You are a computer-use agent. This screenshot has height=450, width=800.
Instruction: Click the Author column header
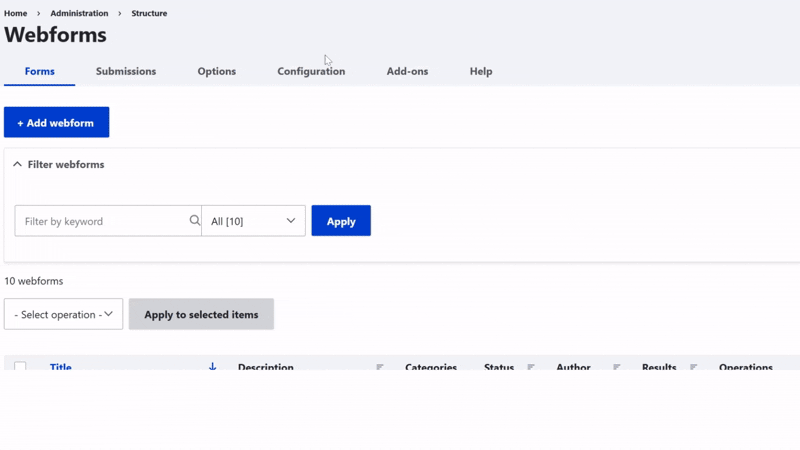(x=573, y=366)
